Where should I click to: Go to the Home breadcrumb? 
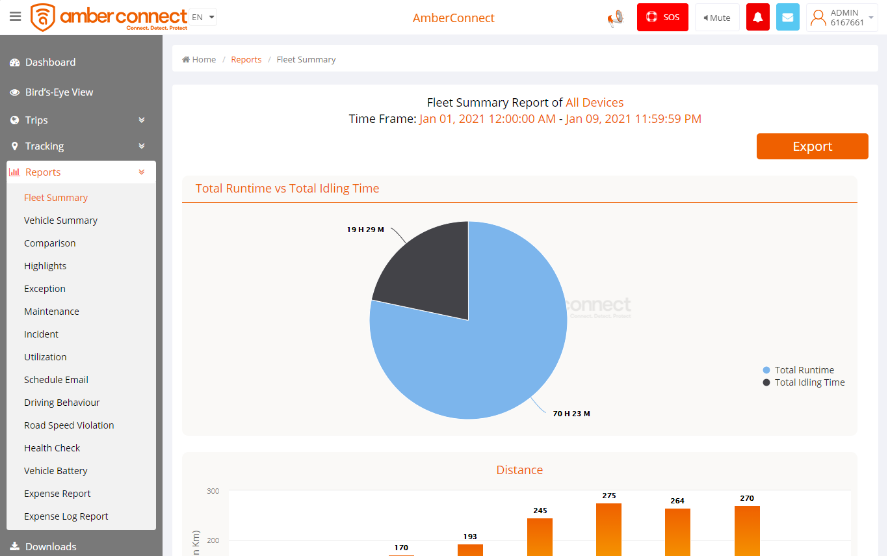(199, 59)
